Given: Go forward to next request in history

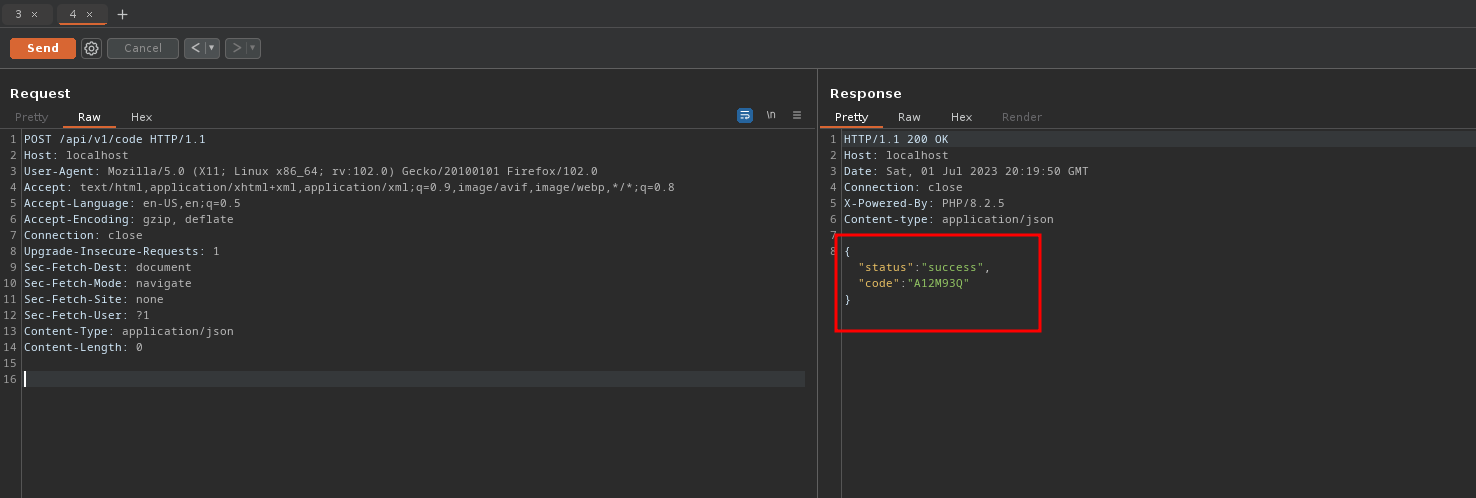Looking at the screenshot, I should [x=236, y=48].
